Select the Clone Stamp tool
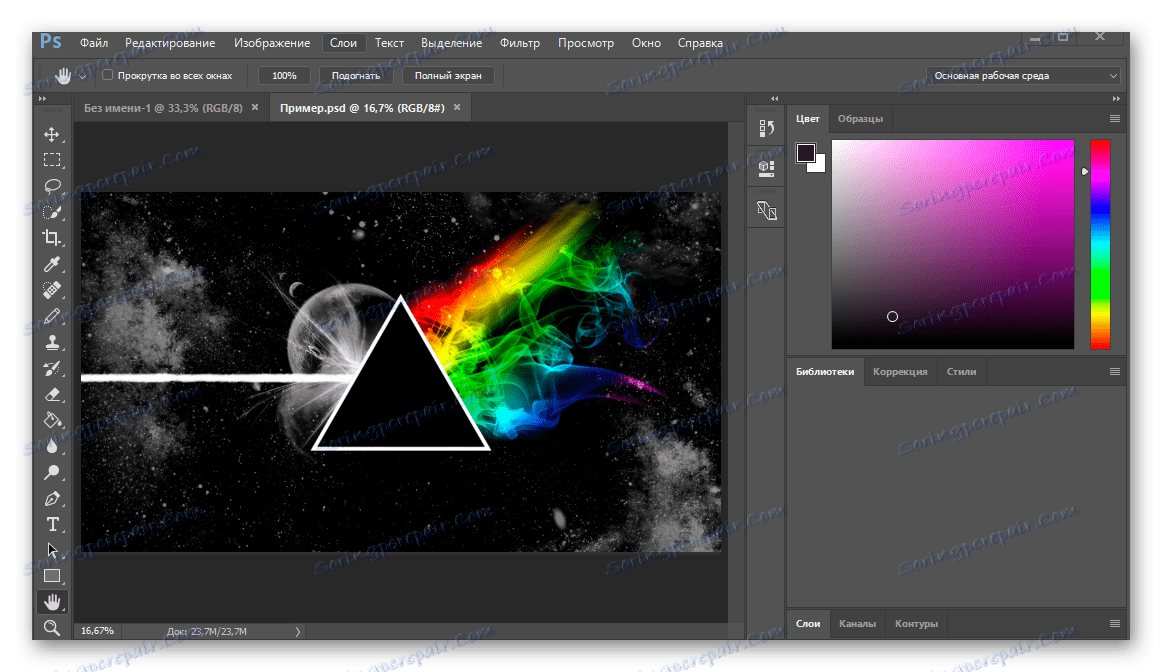Viewport: 1162px width, 672px height. (52, 342)
